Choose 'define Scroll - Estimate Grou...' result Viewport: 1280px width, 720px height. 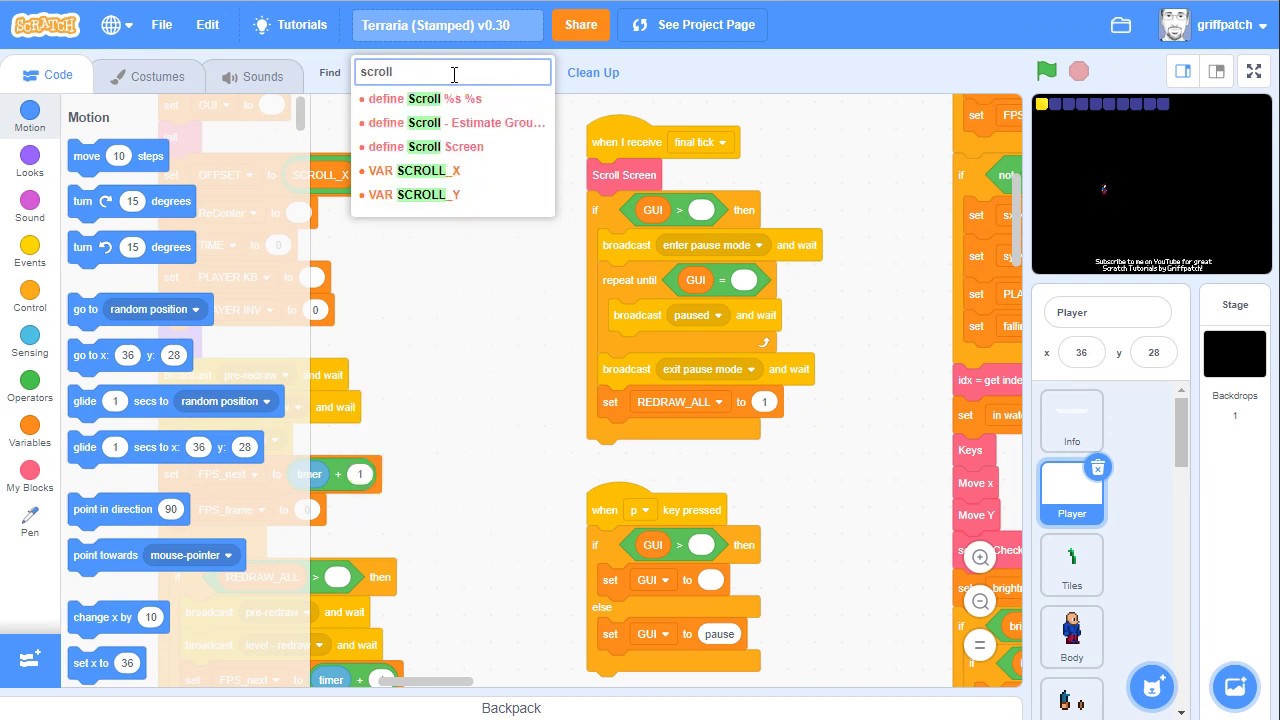click(x=452, y=123)
